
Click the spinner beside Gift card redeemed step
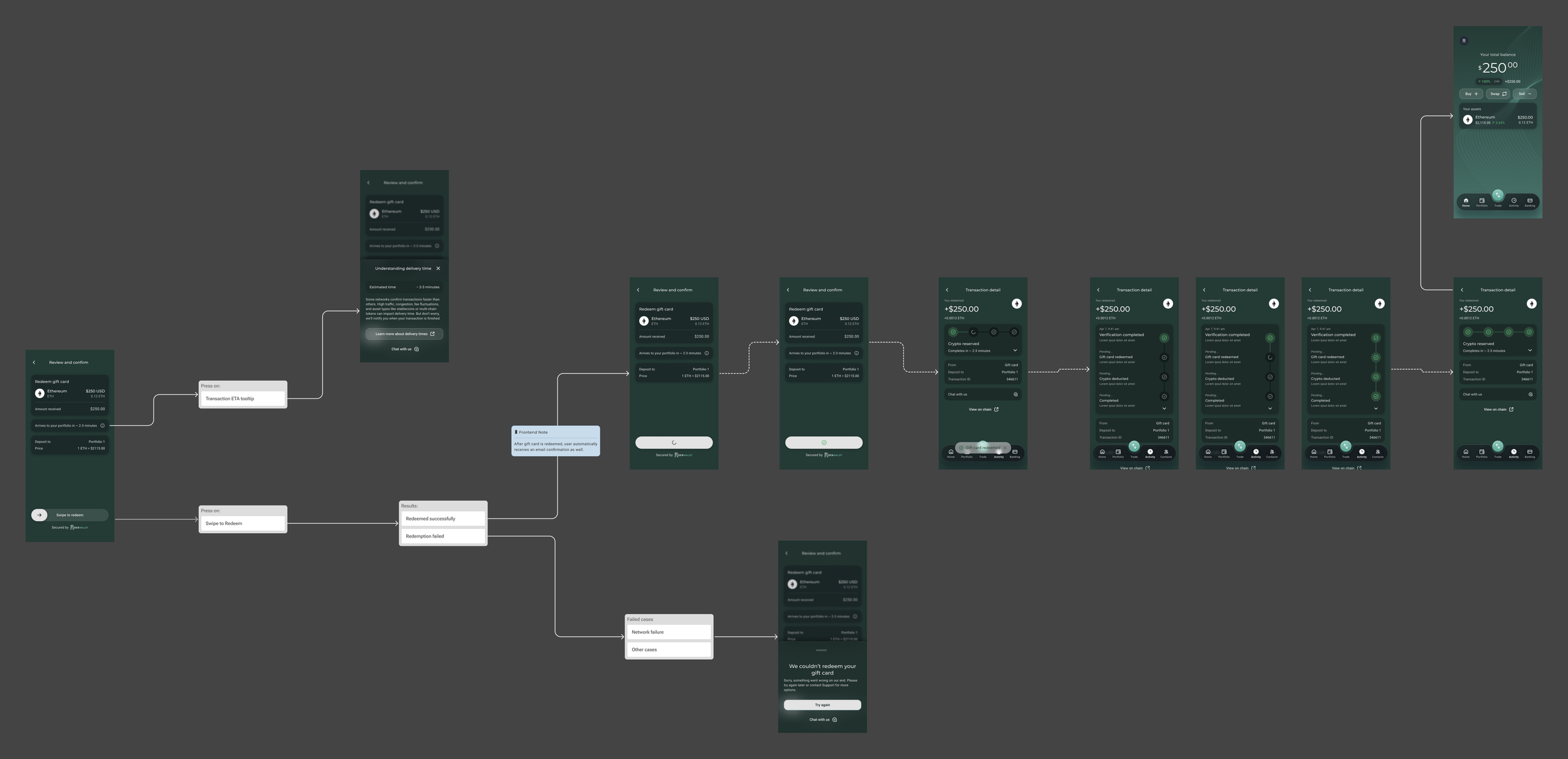click(x=1270, y=358)
